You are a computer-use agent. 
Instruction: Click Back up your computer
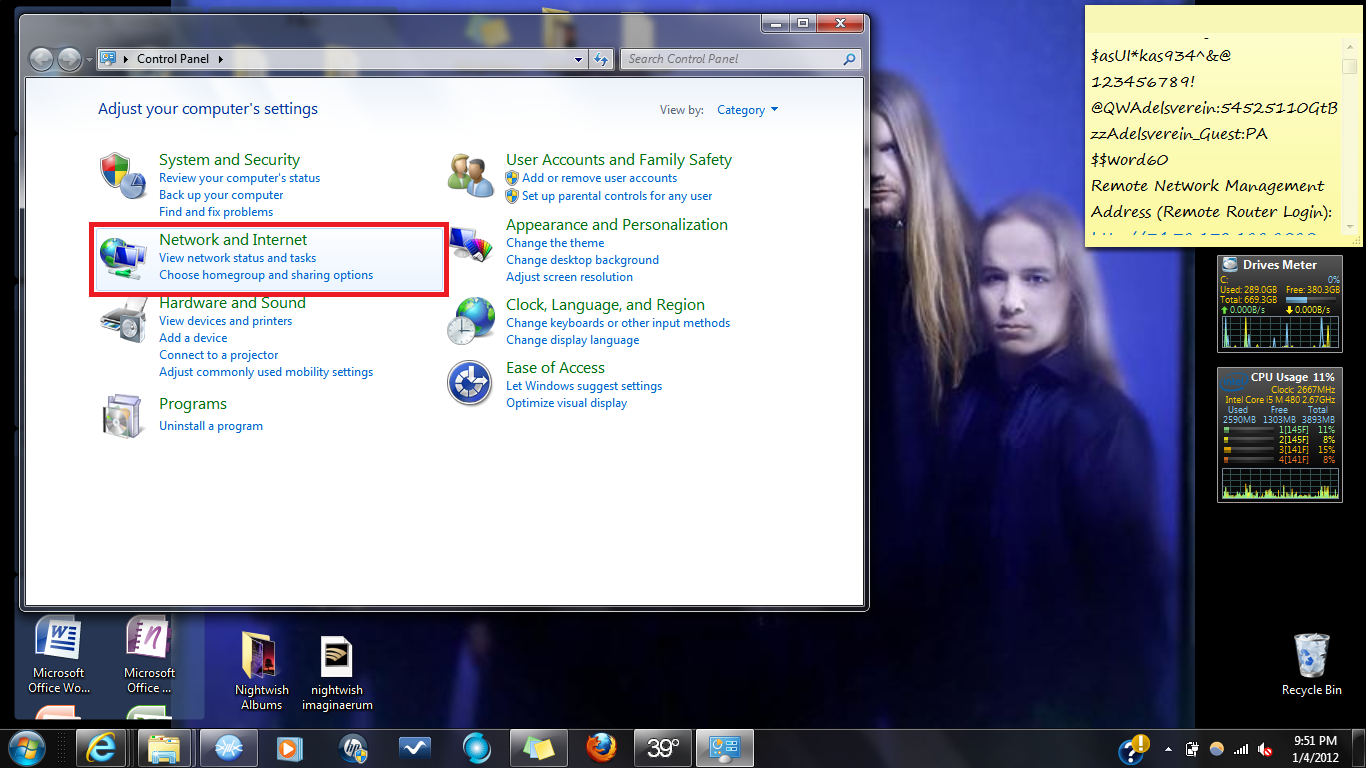(221, 195)
